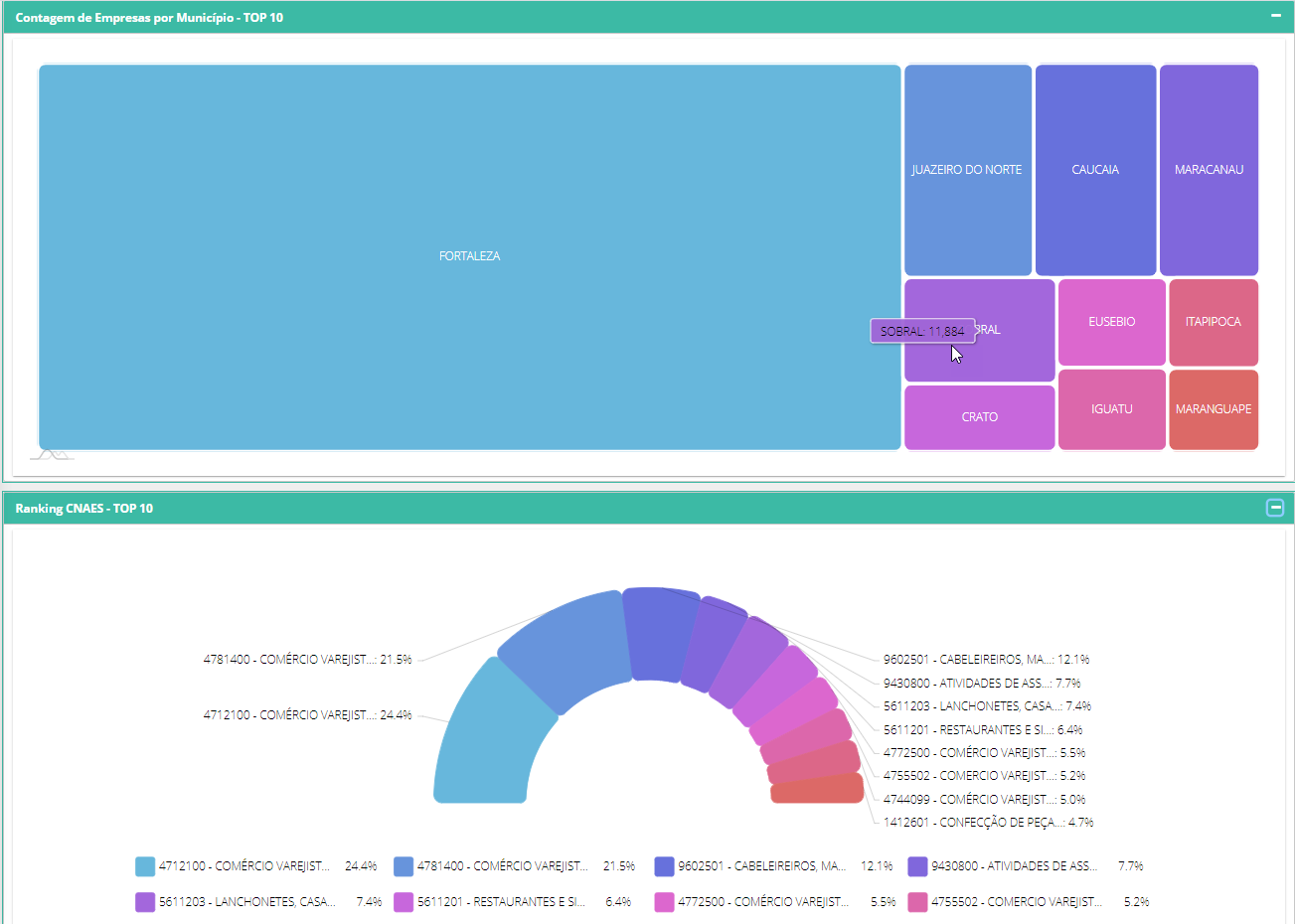Select the JUAZEIRO DO NORTE treemap tile

(967, 170)
